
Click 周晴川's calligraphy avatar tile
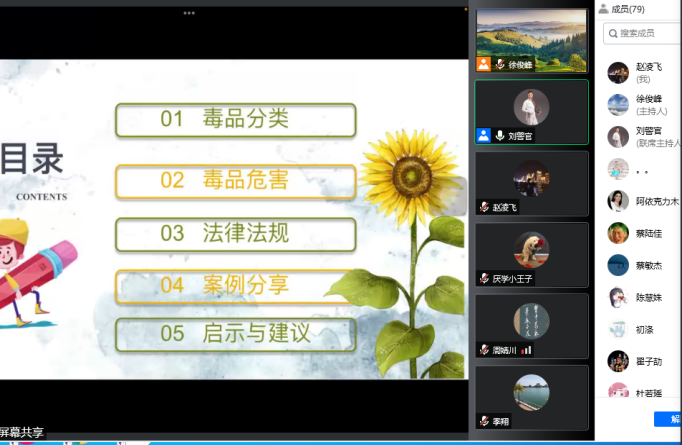coord(531,320)
